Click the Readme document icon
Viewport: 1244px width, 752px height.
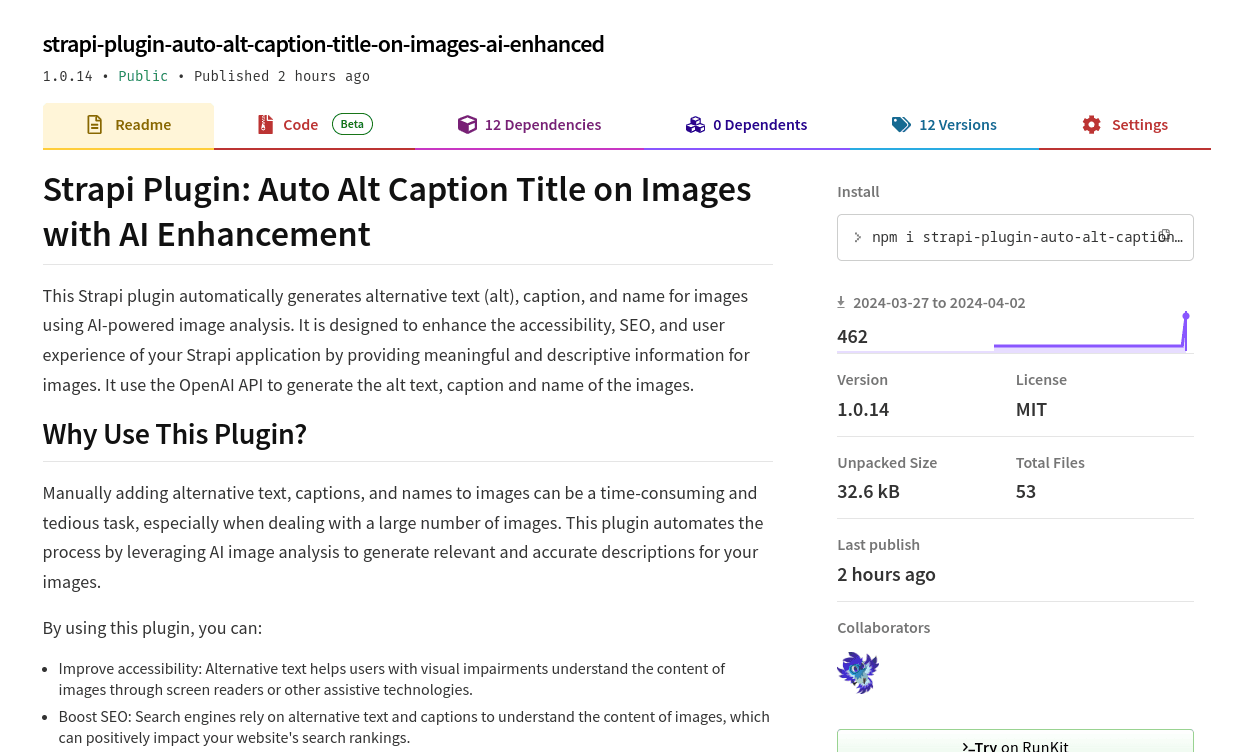94,125
